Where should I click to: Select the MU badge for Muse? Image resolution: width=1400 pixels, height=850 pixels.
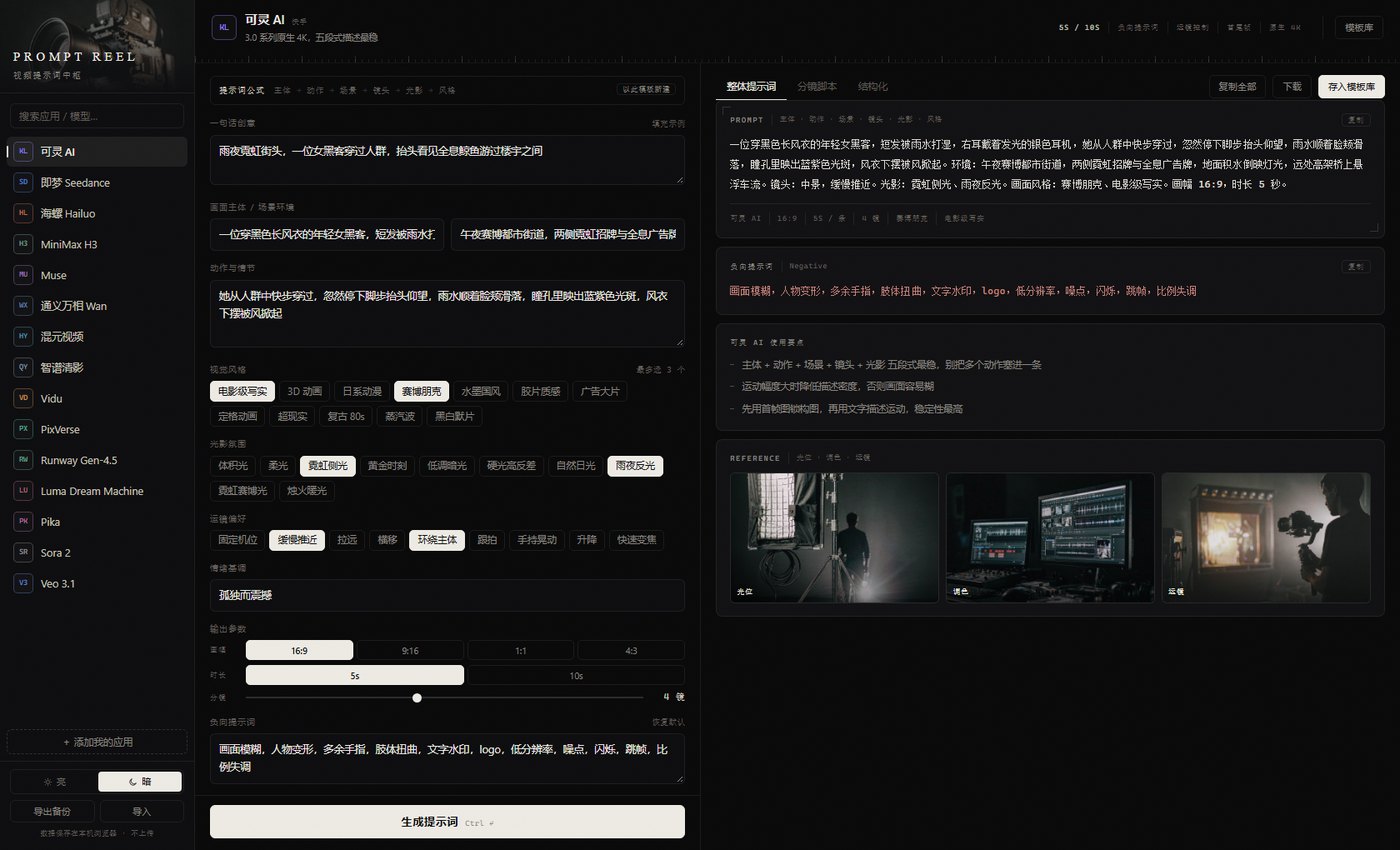coord(23,275)
